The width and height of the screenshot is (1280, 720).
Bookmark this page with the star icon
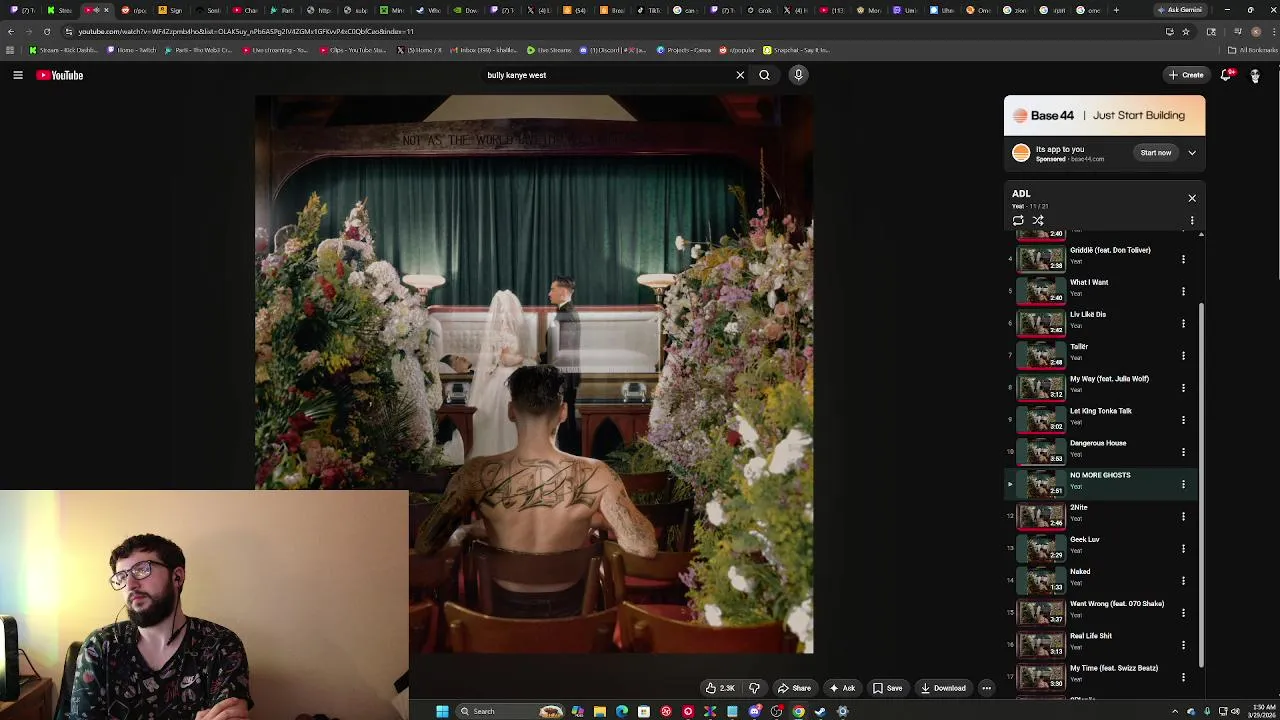point(1186,31)
